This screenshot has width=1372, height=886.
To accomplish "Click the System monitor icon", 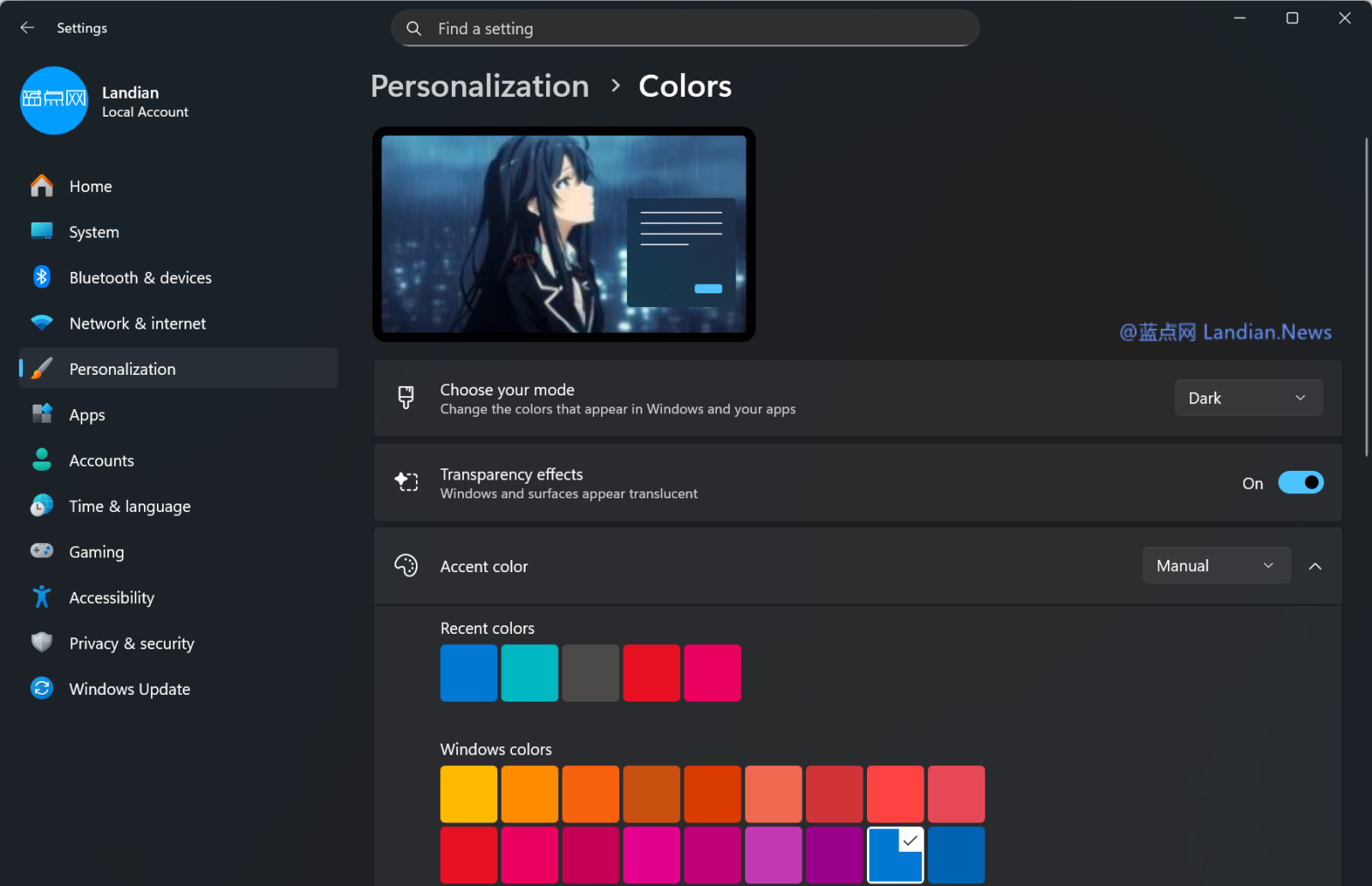I will click(41, 232).
